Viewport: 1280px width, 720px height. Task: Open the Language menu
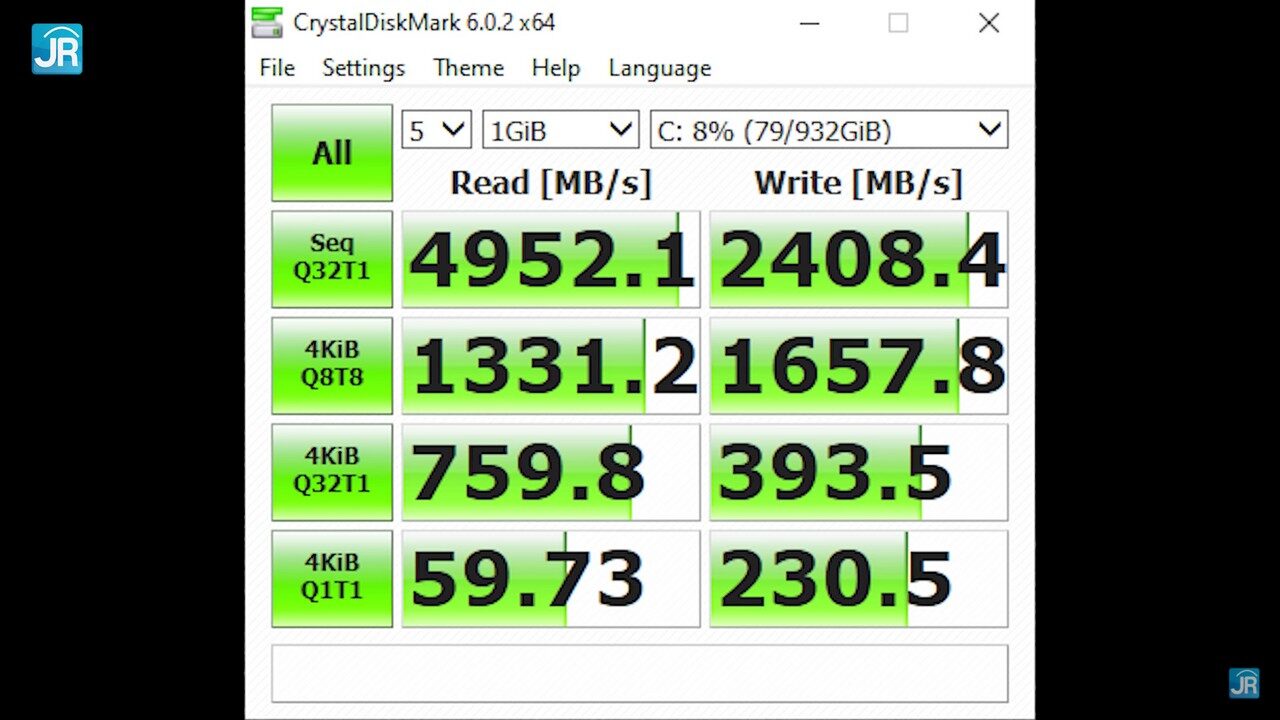pos(659,68)
